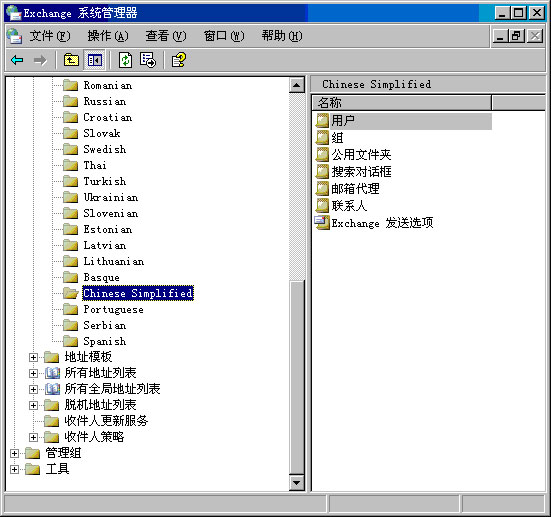Expand the 所有地址列表 node
Image resolution: width=551 pixels, height=517 pixels.
coord(33,373)
